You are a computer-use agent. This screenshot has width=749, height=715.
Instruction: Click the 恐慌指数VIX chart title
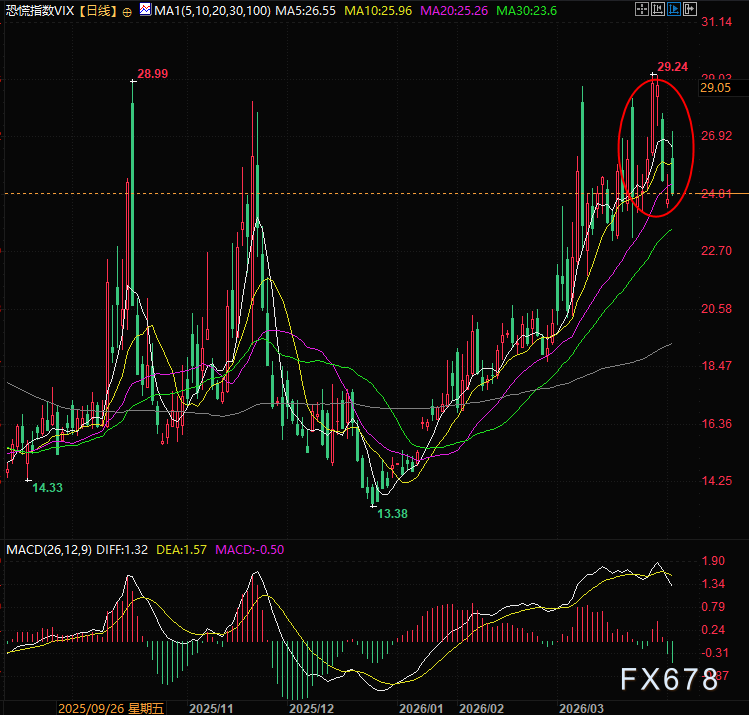pyautogui.click(x=40, y=12)
